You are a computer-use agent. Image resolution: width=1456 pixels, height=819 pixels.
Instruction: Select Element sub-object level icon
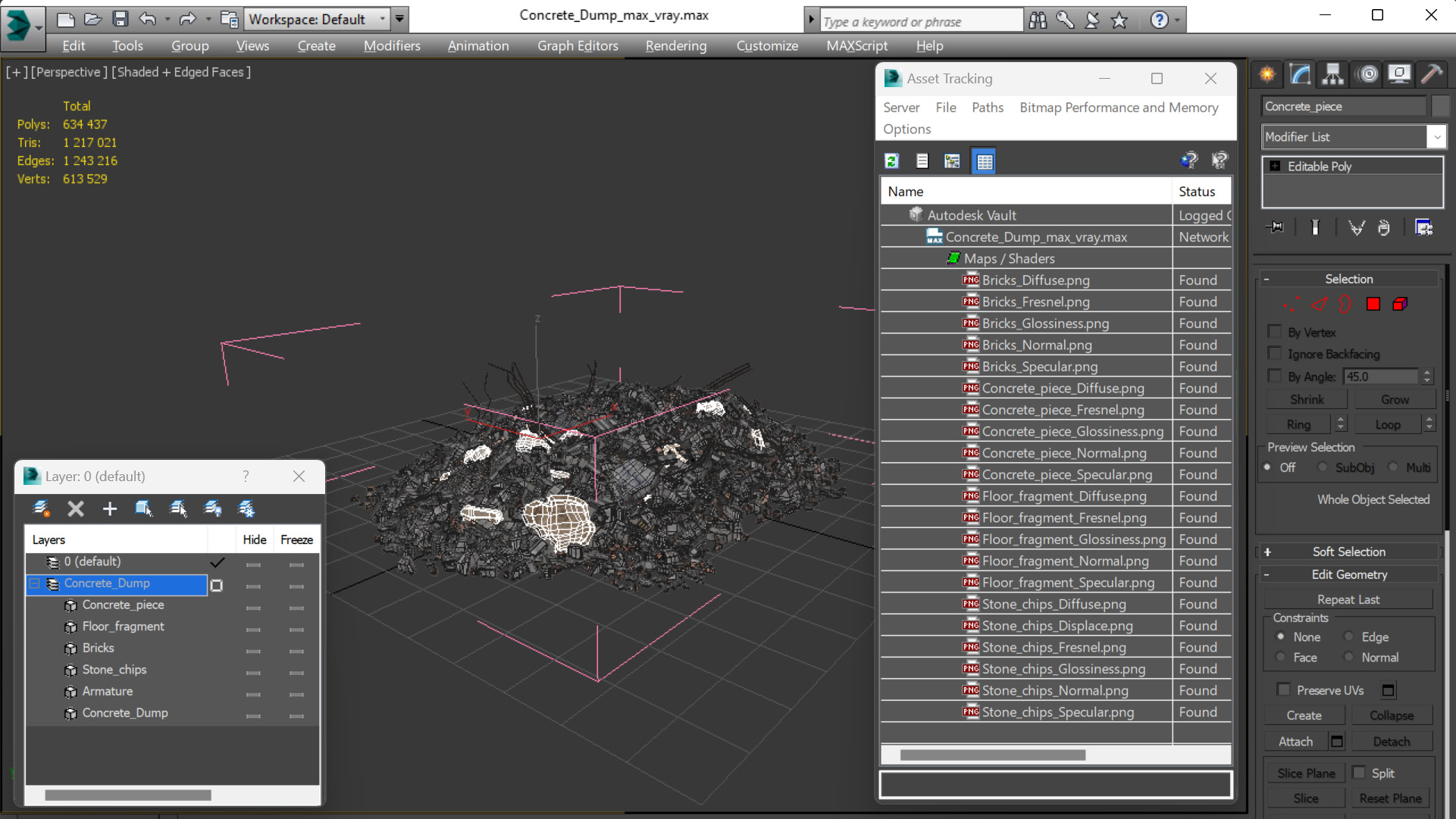click(1400, 304)
